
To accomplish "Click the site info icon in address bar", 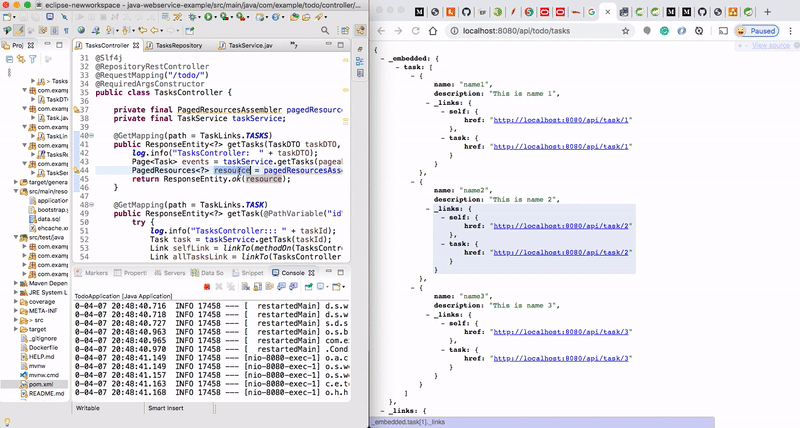I will 454,31.
